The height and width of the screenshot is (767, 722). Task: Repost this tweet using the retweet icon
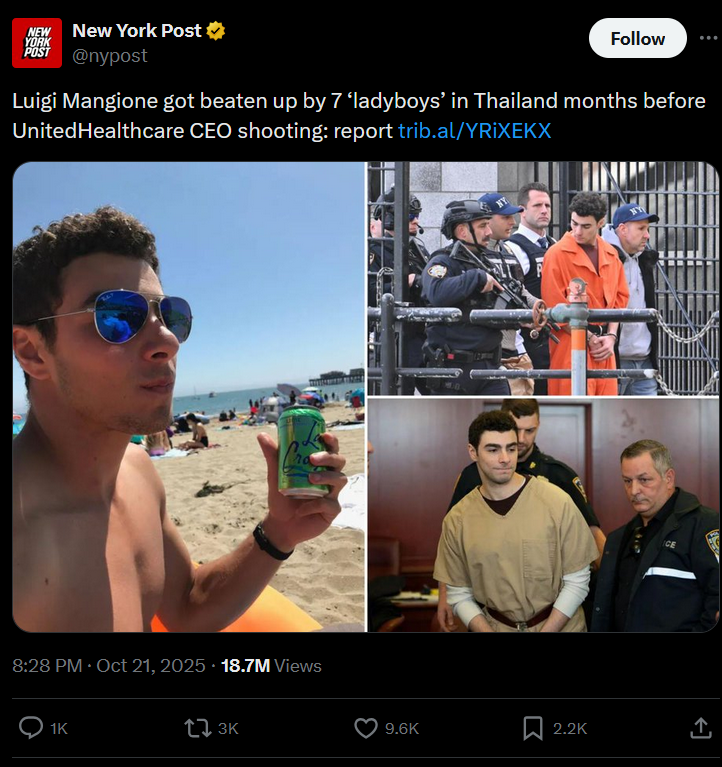click(x=197, y=728)
